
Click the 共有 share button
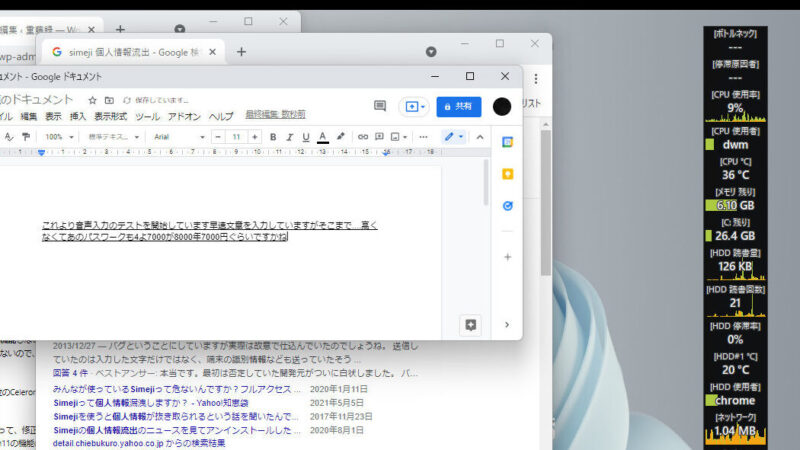pos(459,107)
